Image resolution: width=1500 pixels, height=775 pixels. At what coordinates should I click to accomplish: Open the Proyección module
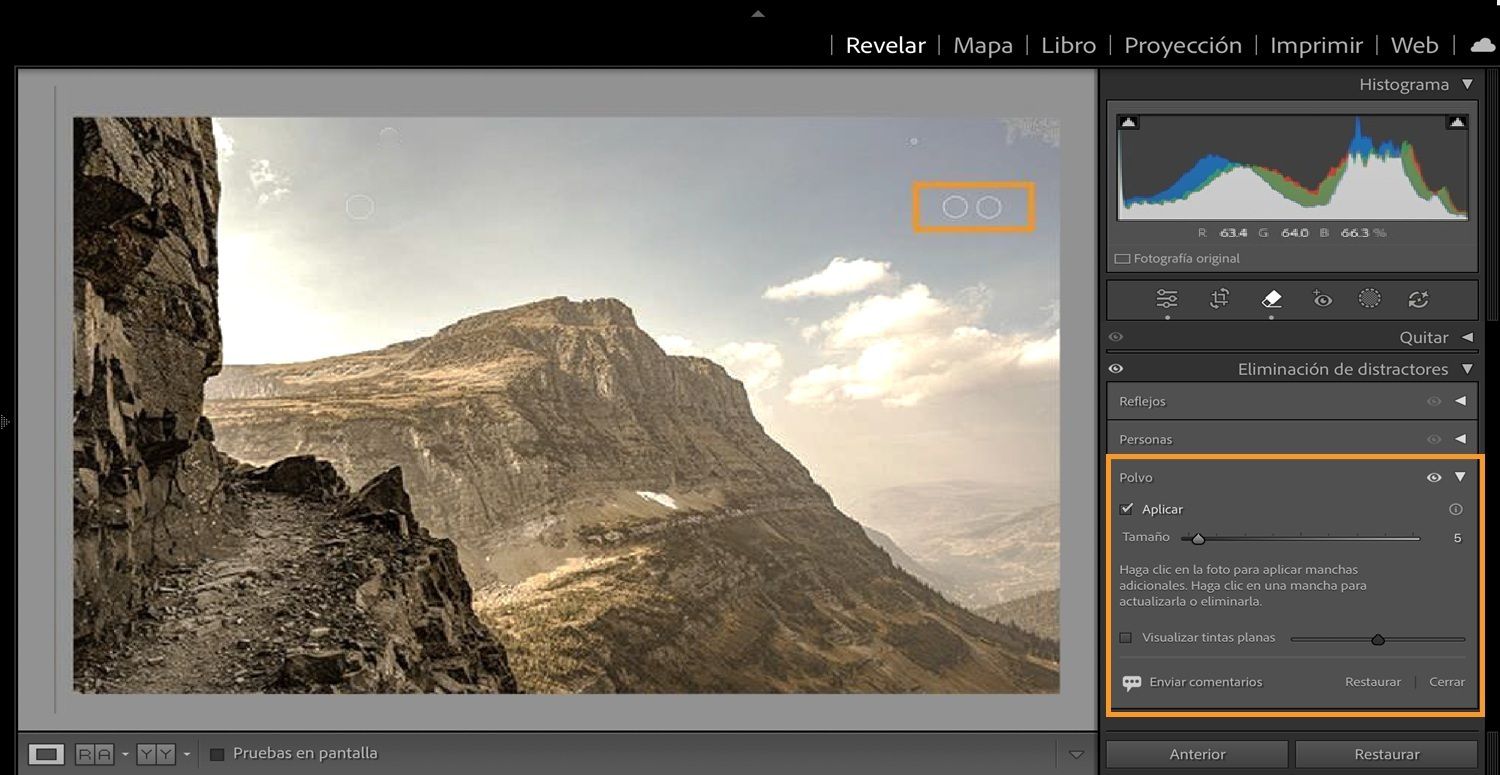pos(1183,45)
